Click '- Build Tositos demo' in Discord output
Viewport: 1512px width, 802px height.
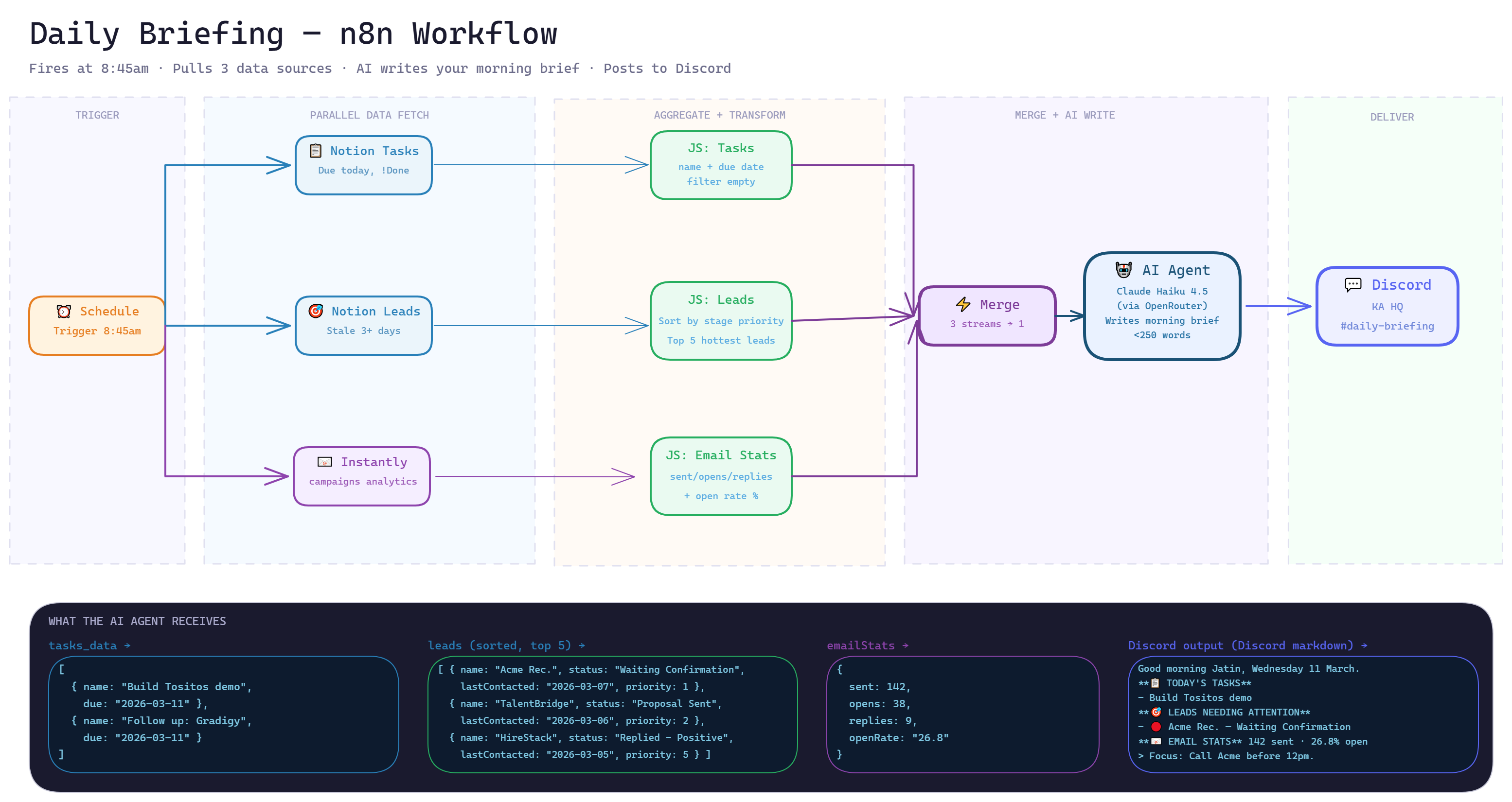(x=1194, y=697)
